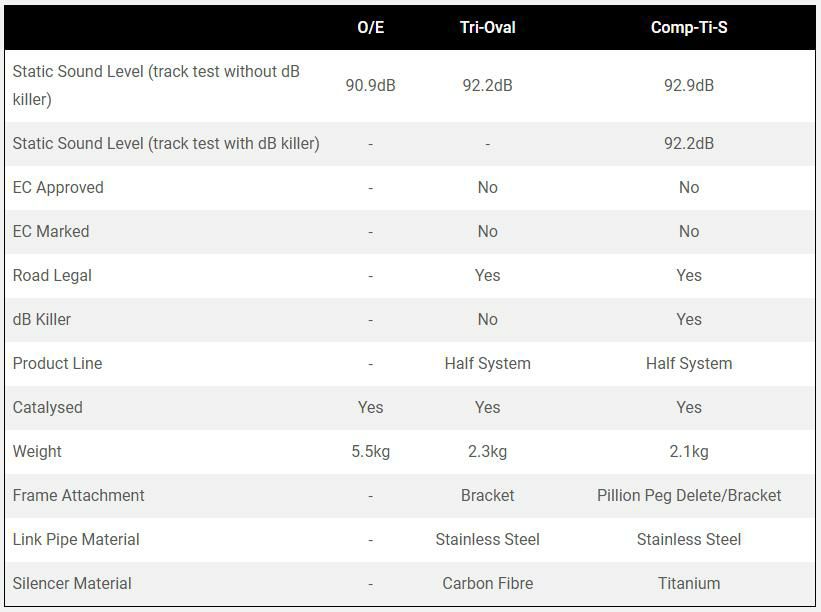This screenshot has height=612, width=821.
Task: Click the Silencer Material row label
Action: click(72, 584)
